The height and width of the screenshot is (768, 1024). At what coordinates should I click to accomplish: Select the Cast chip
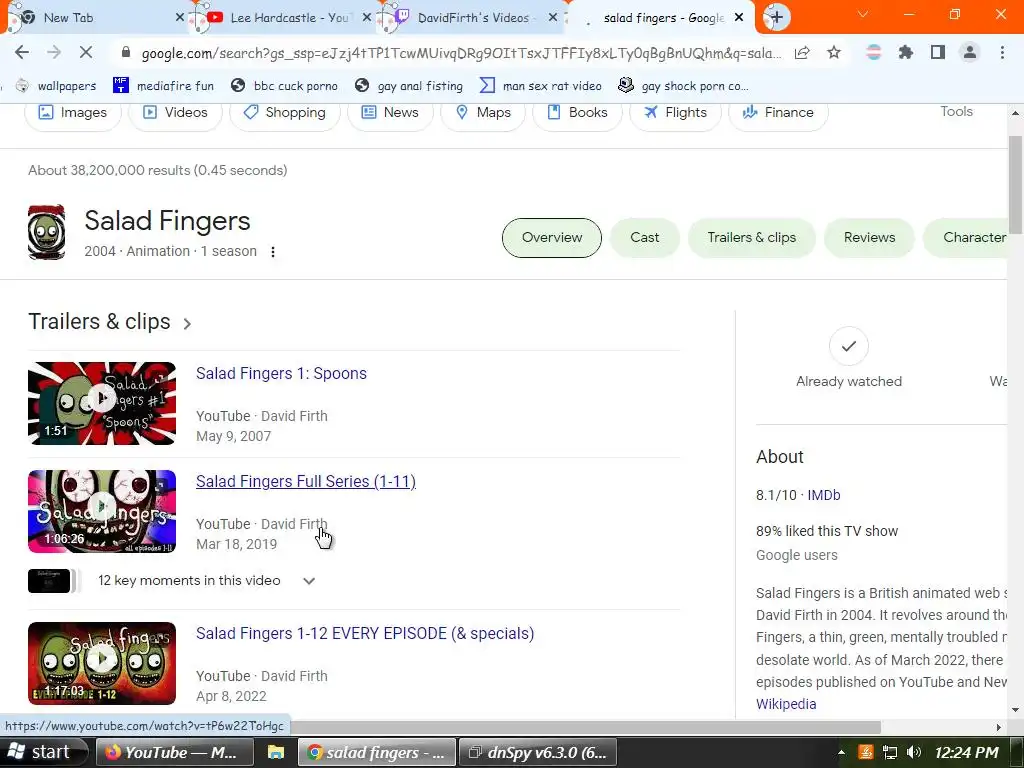645,238
